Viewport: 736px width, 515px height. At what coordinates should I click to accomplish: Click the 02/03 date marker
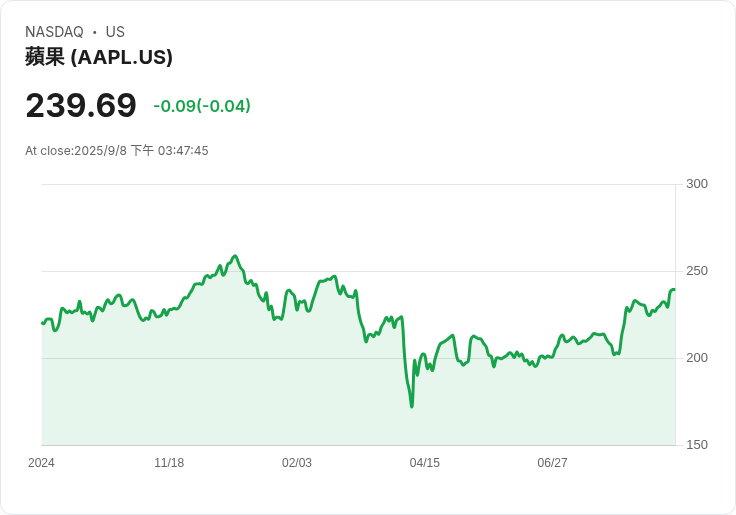click(297, 463)
